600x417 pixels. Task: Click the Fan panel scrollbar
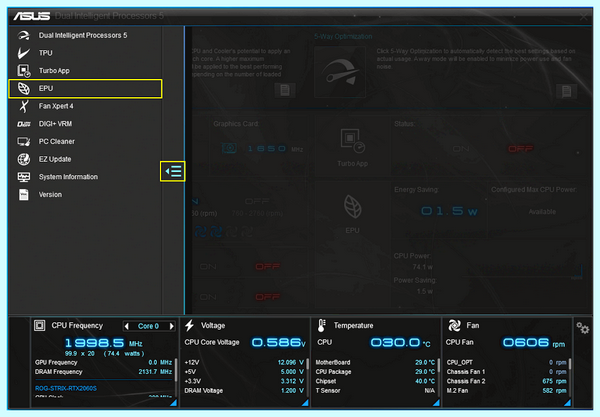570,364
